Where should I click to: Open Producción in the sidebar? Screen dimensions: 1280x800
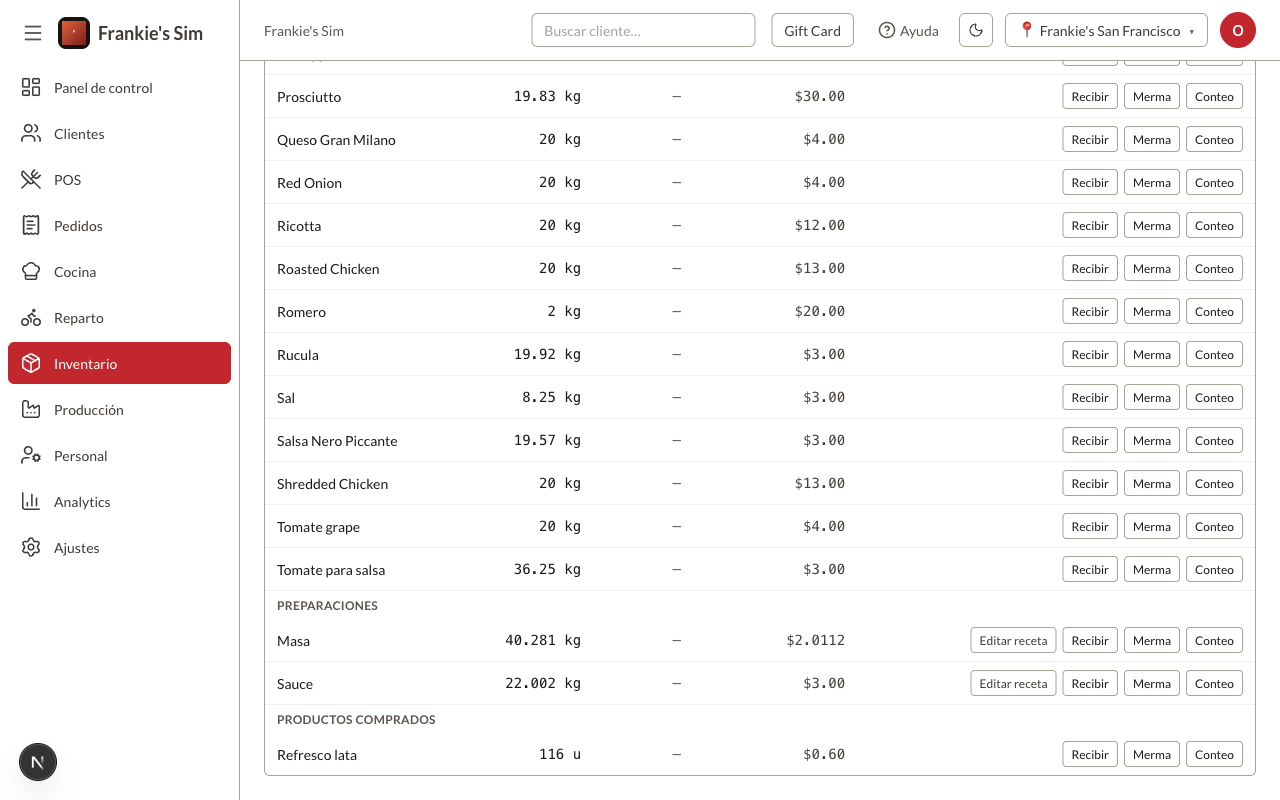[x=119, y=409]
